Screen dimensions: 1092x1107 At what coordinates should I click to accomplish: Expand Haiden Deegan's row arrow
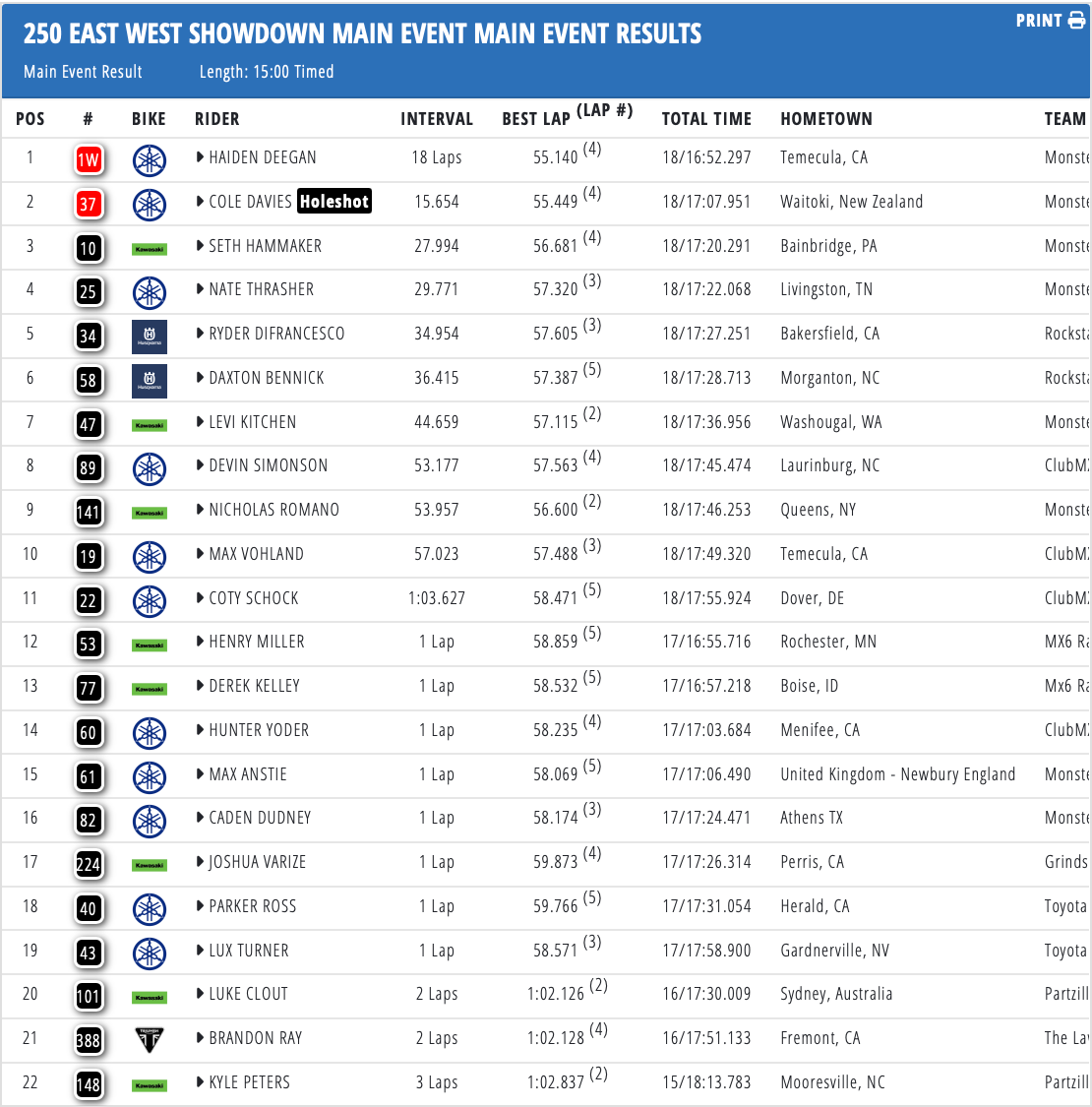point(201,157)
